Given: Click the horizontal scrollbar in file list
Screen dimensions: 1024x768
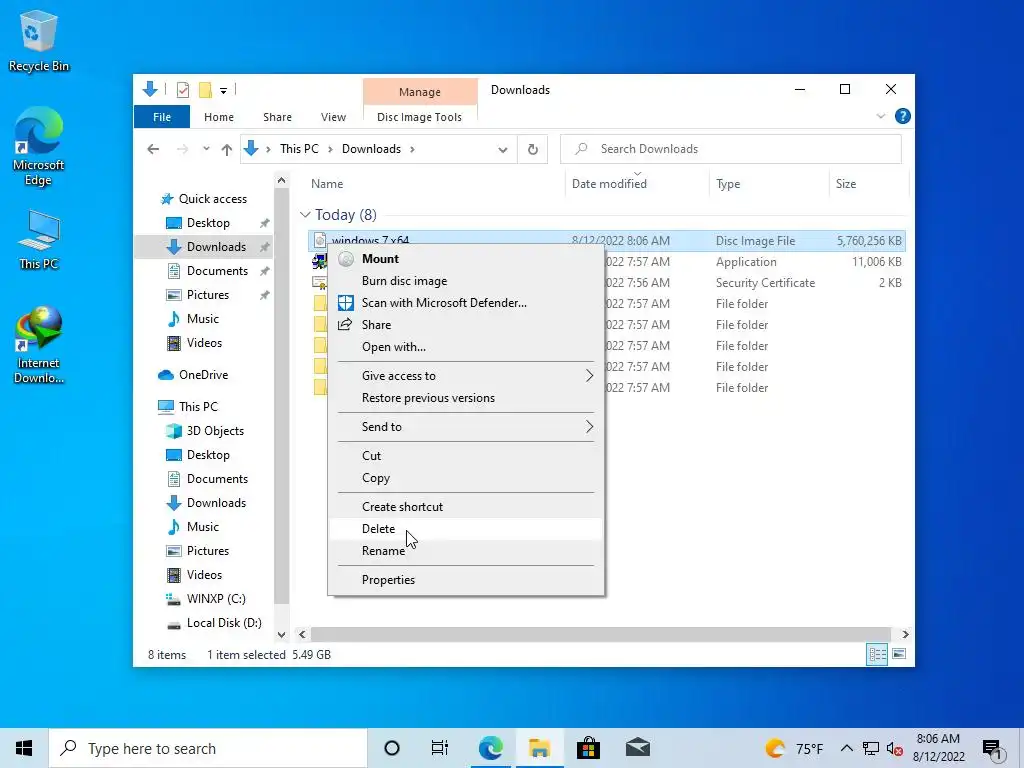Looking at the screenshot, I should 601,634.
